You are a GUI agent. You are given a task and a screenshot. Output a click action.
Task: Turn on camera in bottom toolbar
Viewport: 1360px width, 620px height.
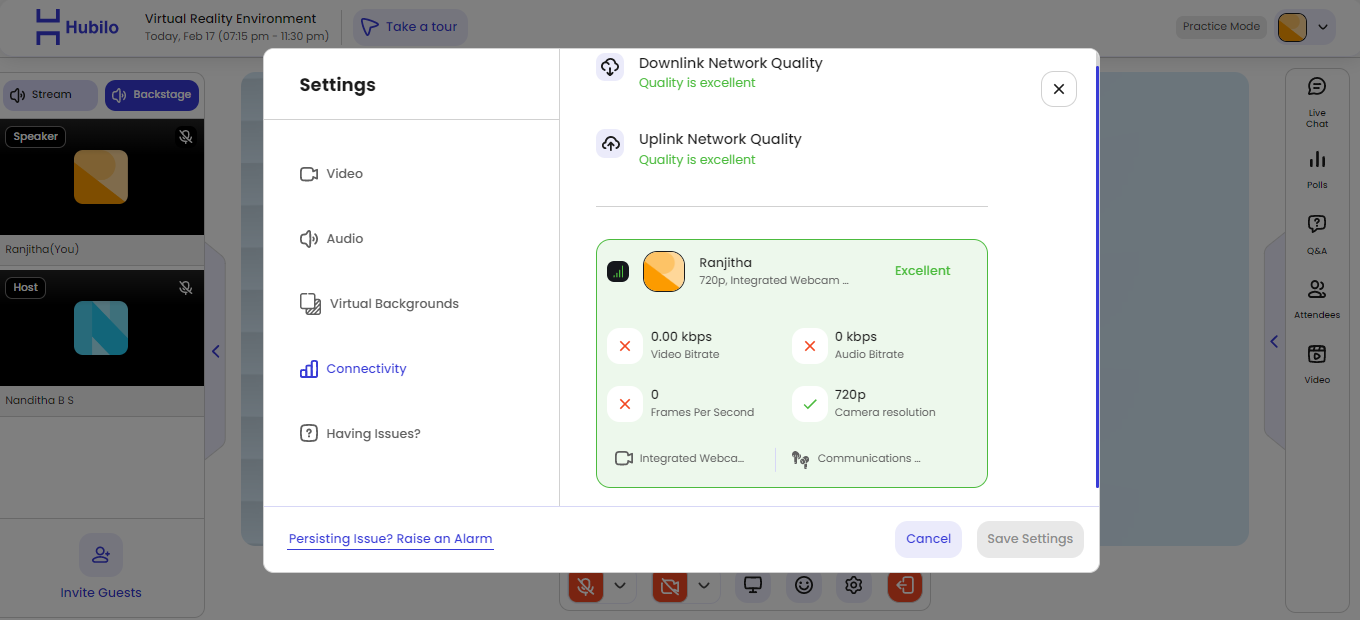[x=670, y=586]
